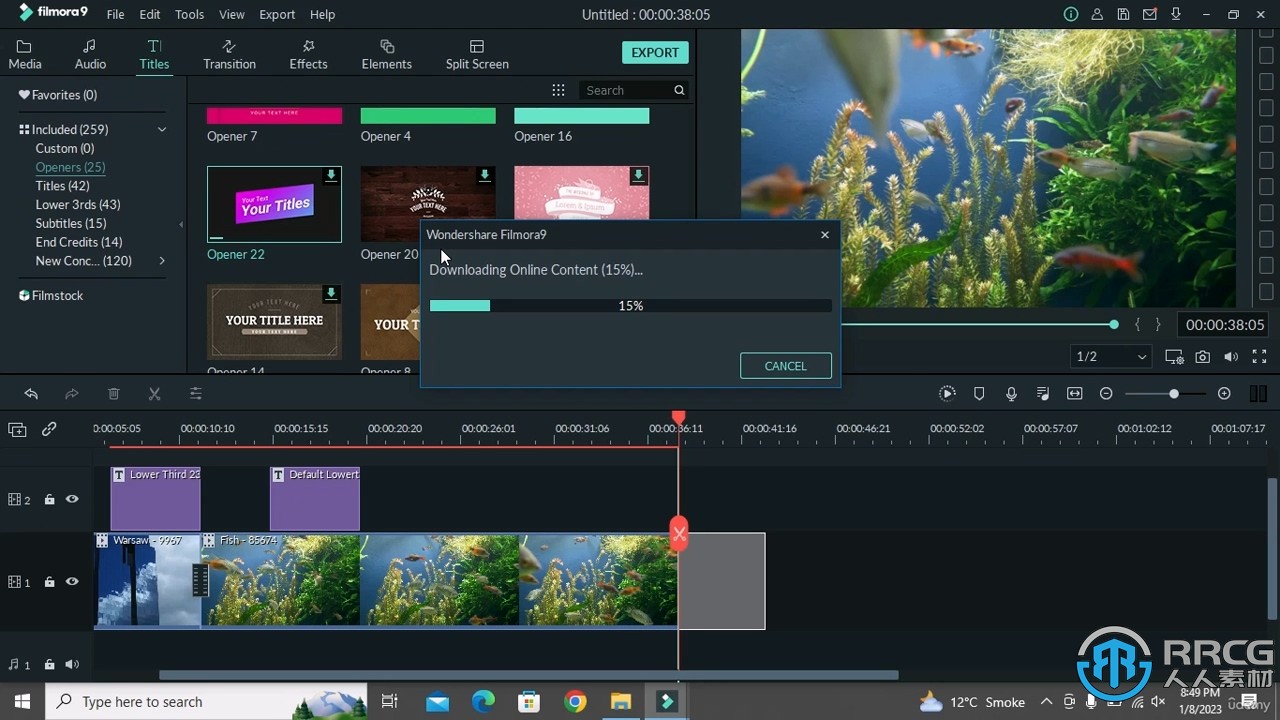
Task: Open the Edit menu
Action: [x=150, y=15]
